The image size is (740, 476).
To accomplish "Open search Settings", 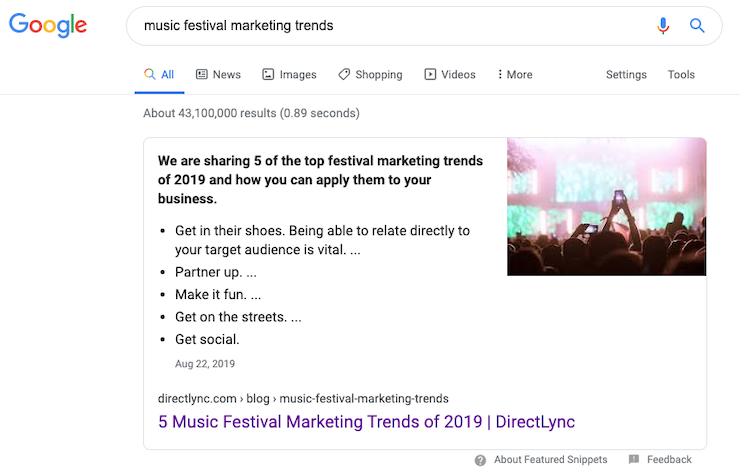I will click(626, 75).
